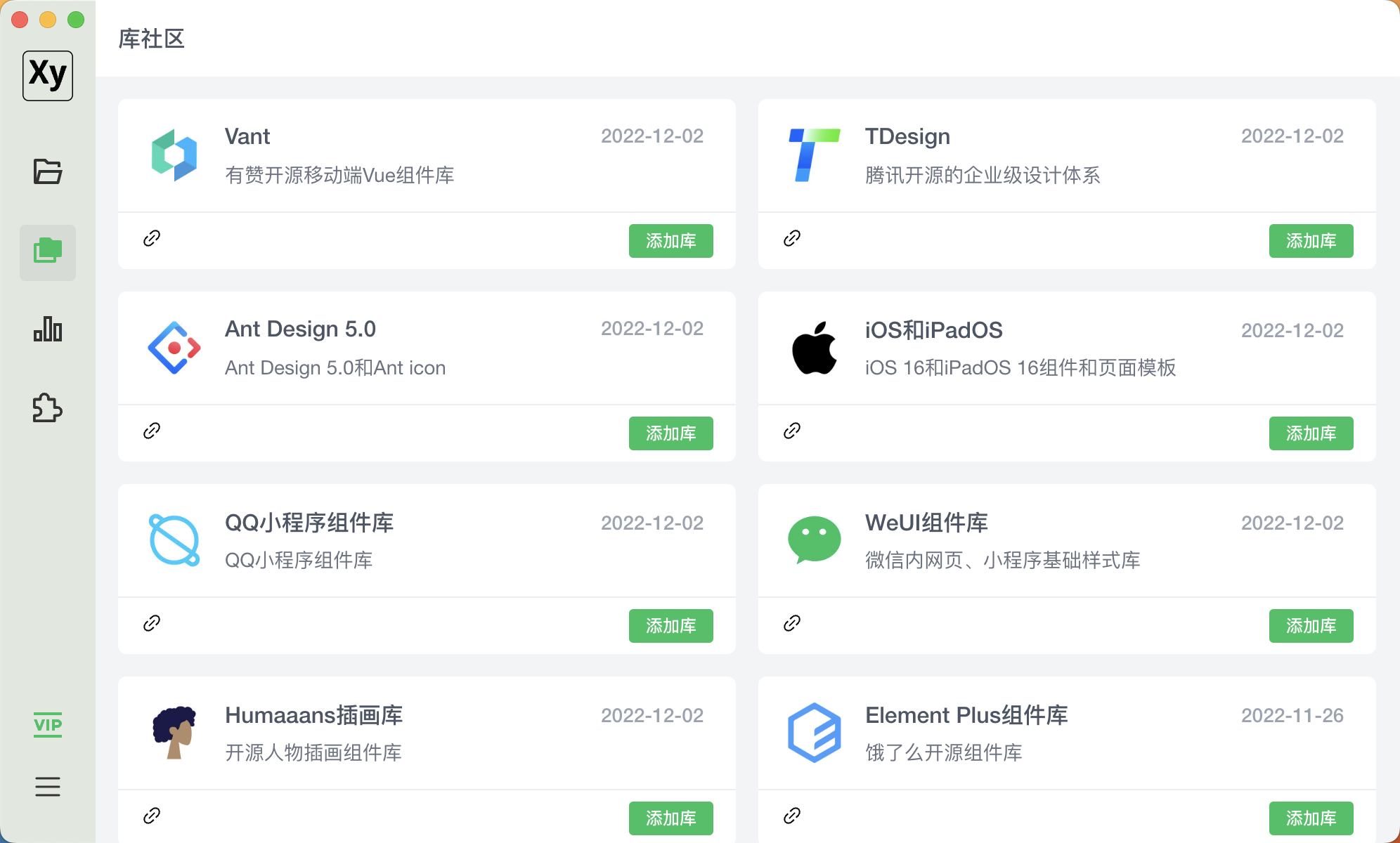Add the Ant Design 5.0 library

(x=670, y=433)
